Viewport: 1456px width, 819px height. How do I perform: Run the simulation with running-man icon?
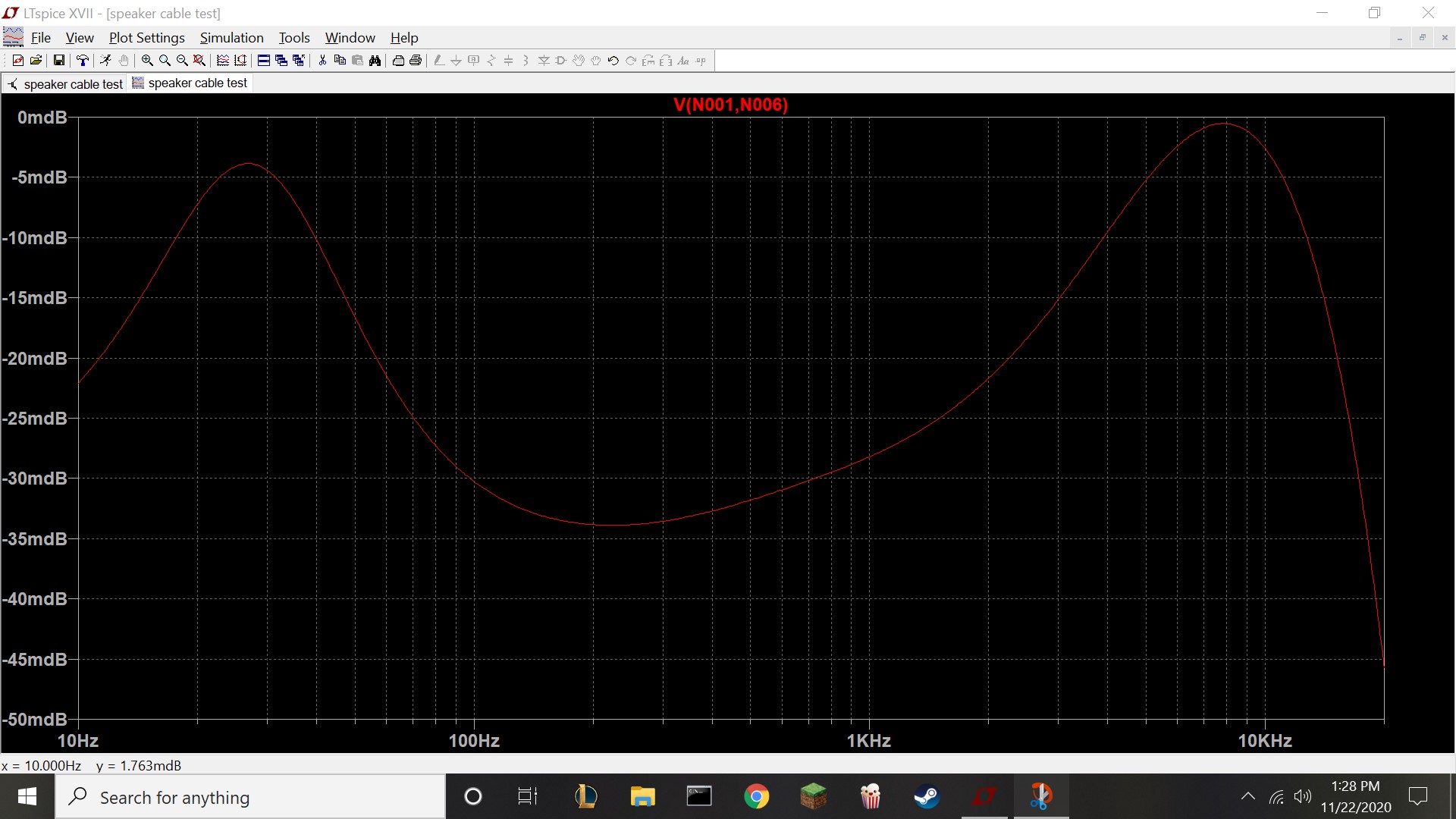105,61
